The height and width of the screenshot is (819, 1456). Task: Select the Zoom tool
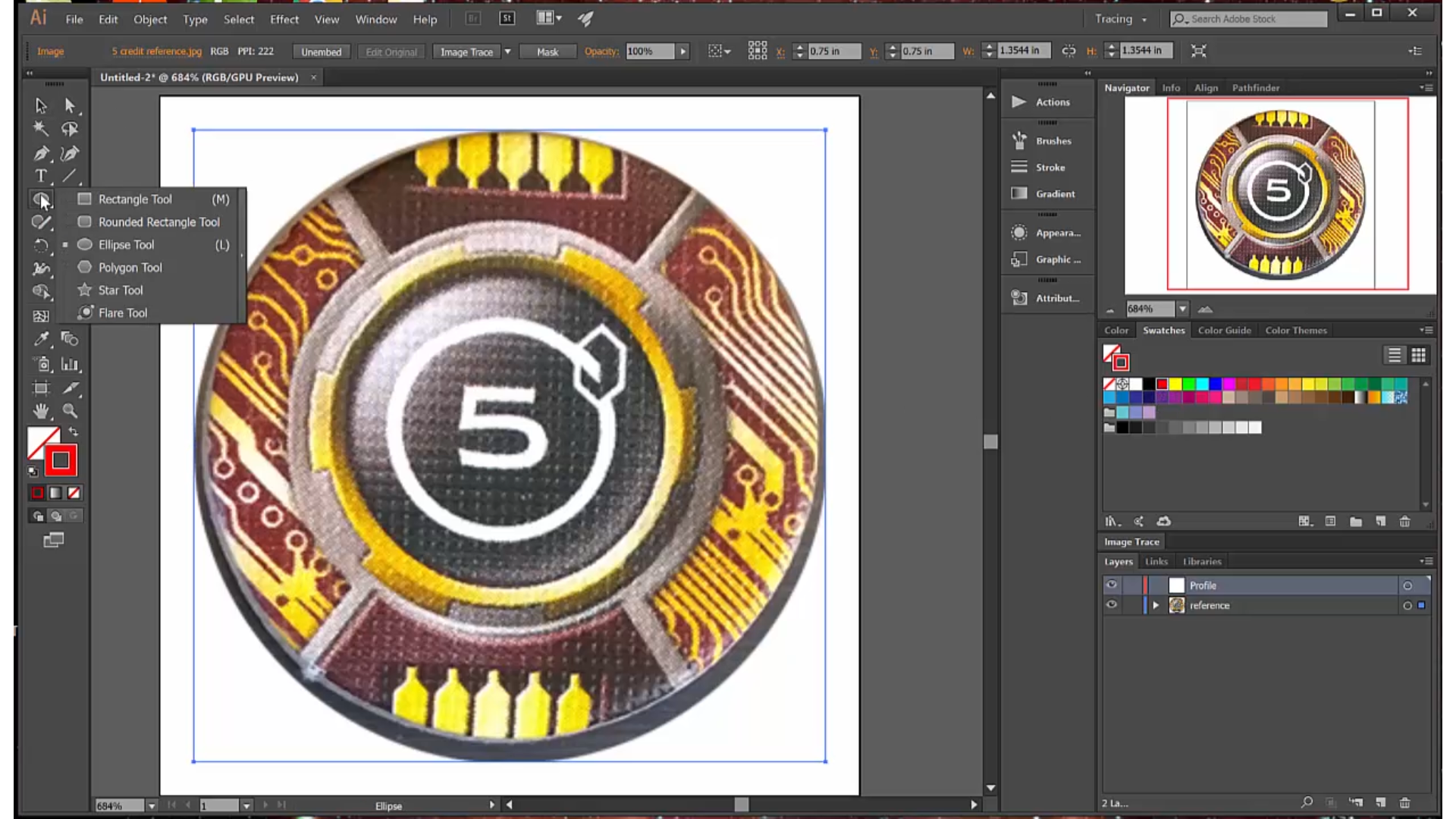coord(70,410)
